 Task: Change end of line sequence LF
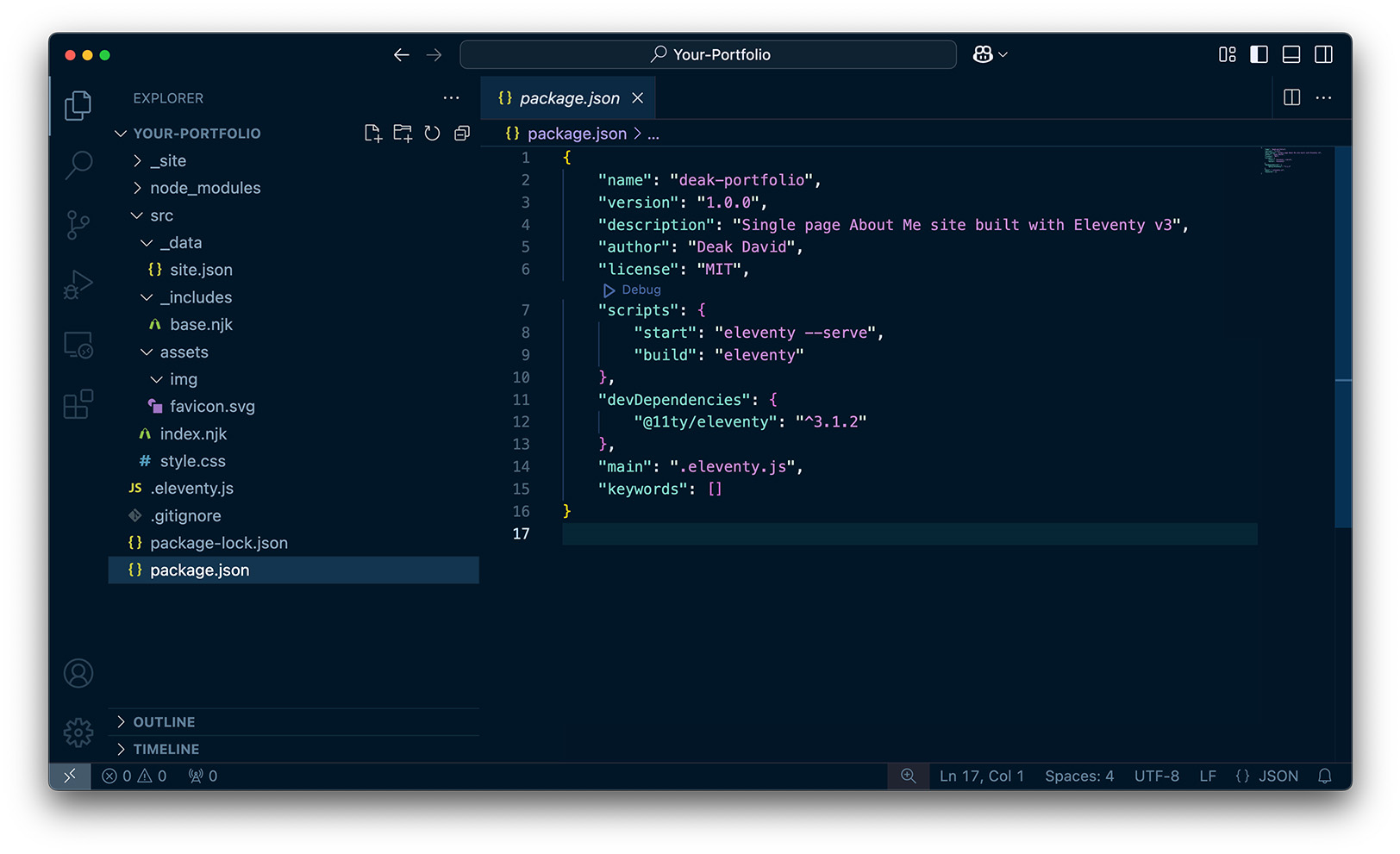click(1208, 776)
